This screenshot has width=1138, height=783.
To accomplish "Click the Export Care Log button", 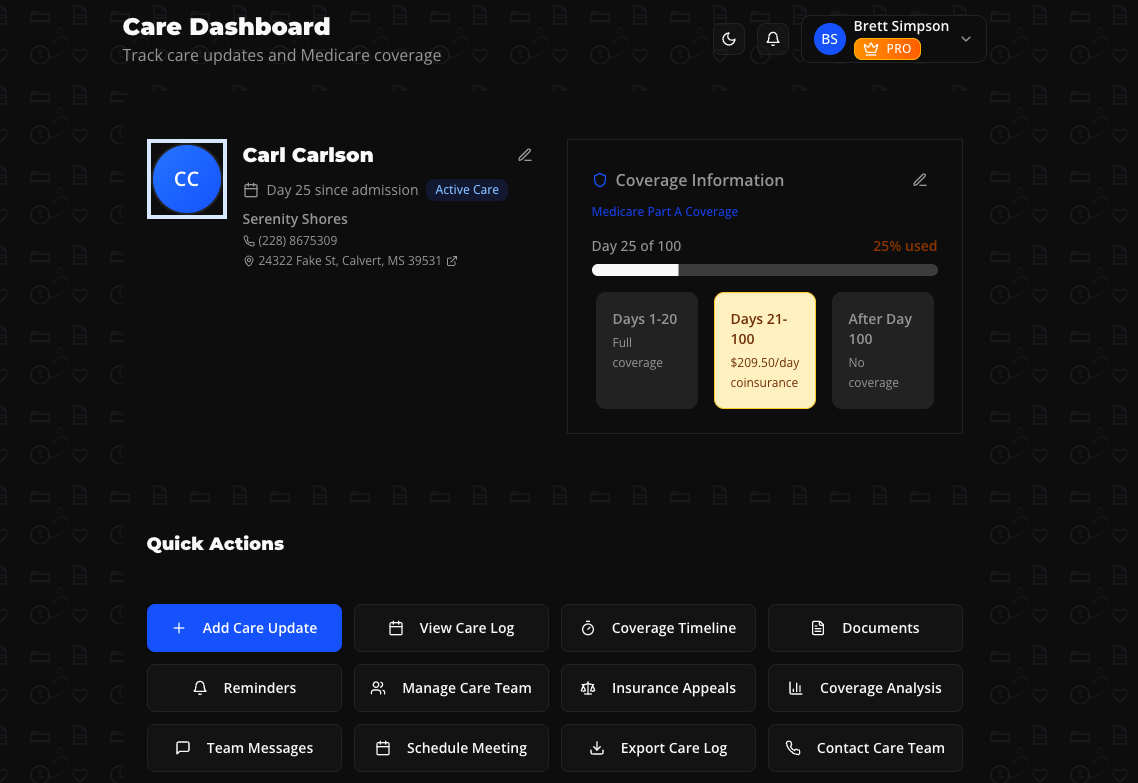I will (658, 748).
